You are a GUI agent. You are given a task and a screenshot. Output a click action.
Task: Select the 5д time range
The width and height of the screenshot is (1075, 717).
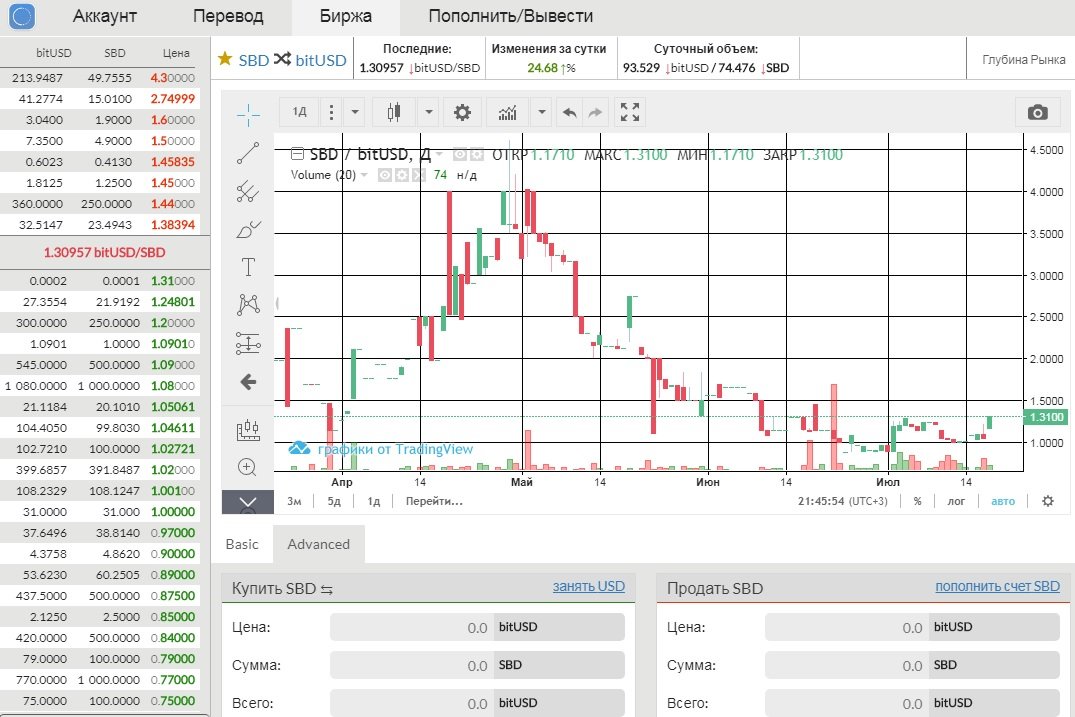pyautogui.click(x=334, y=501)
